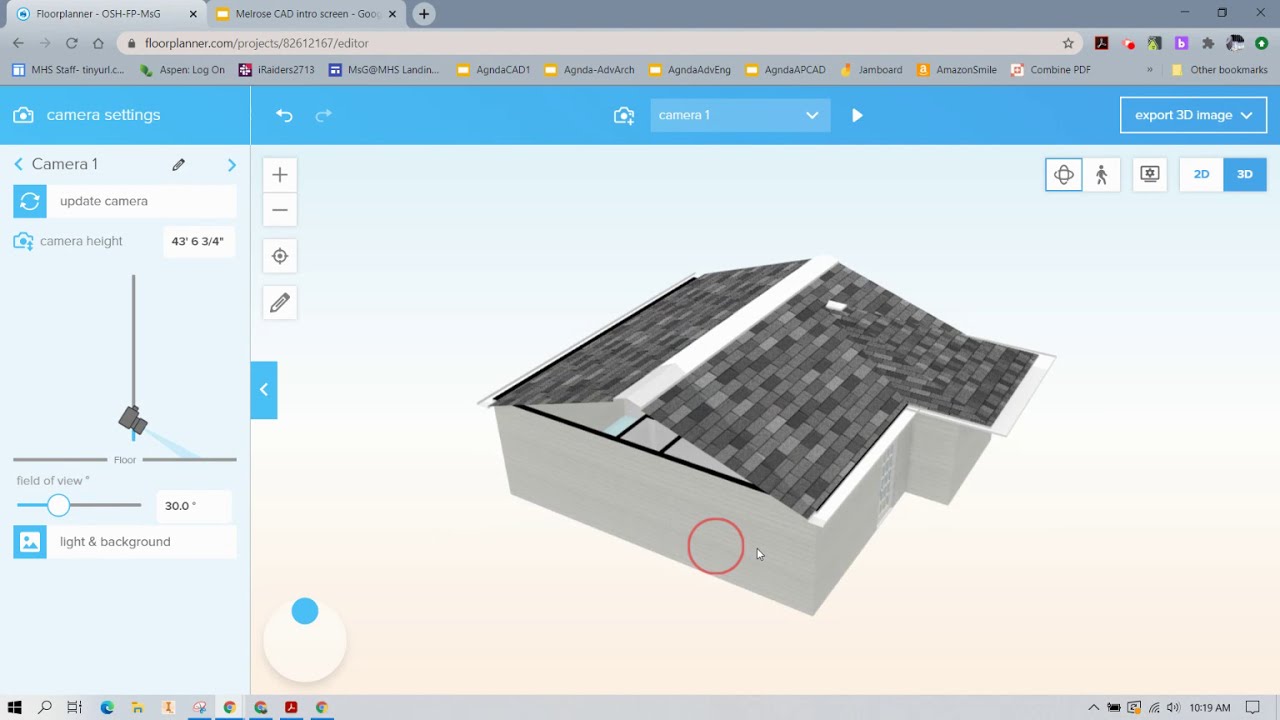Click the redo arrow in toolbar
The width and height of the screenshot is (1280, 720).
[x=323, y=115]
